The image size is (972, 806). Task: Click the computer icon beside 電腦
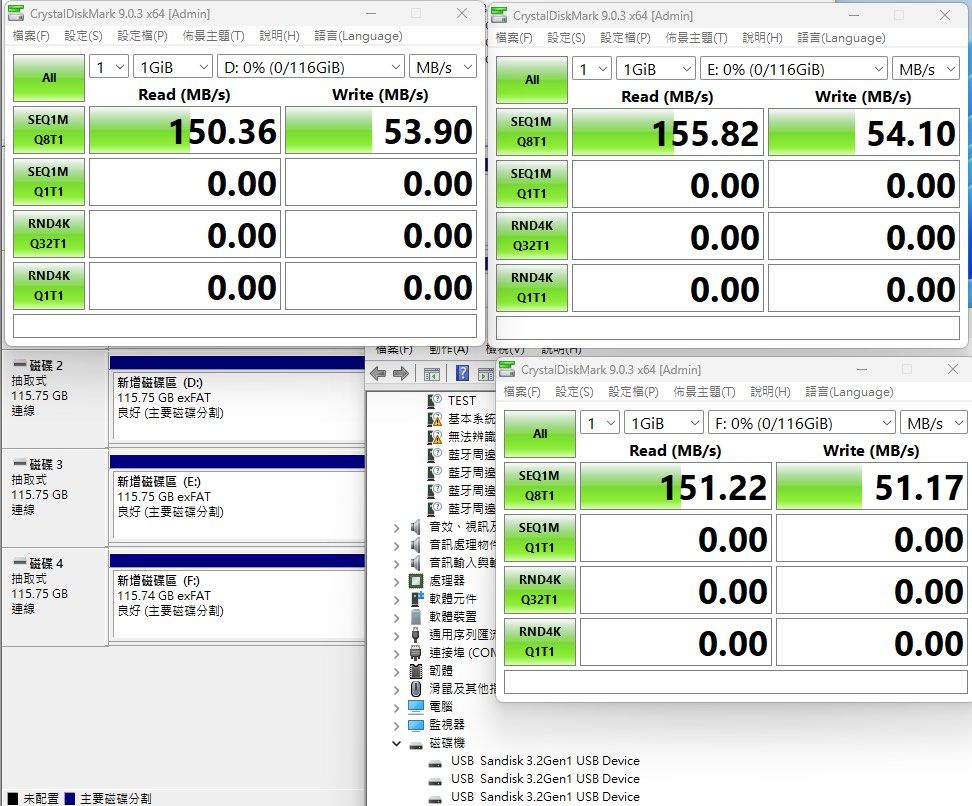(416, 706)
